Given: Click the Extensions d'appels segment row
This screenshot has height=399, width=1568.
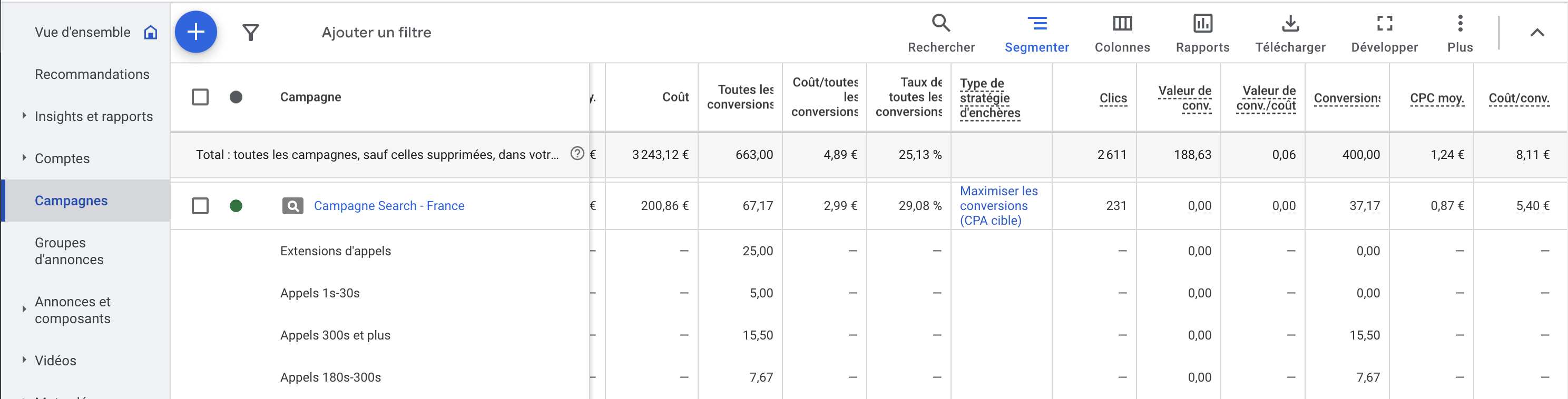Looking at the screenshot, I should [x=336, y=251].
